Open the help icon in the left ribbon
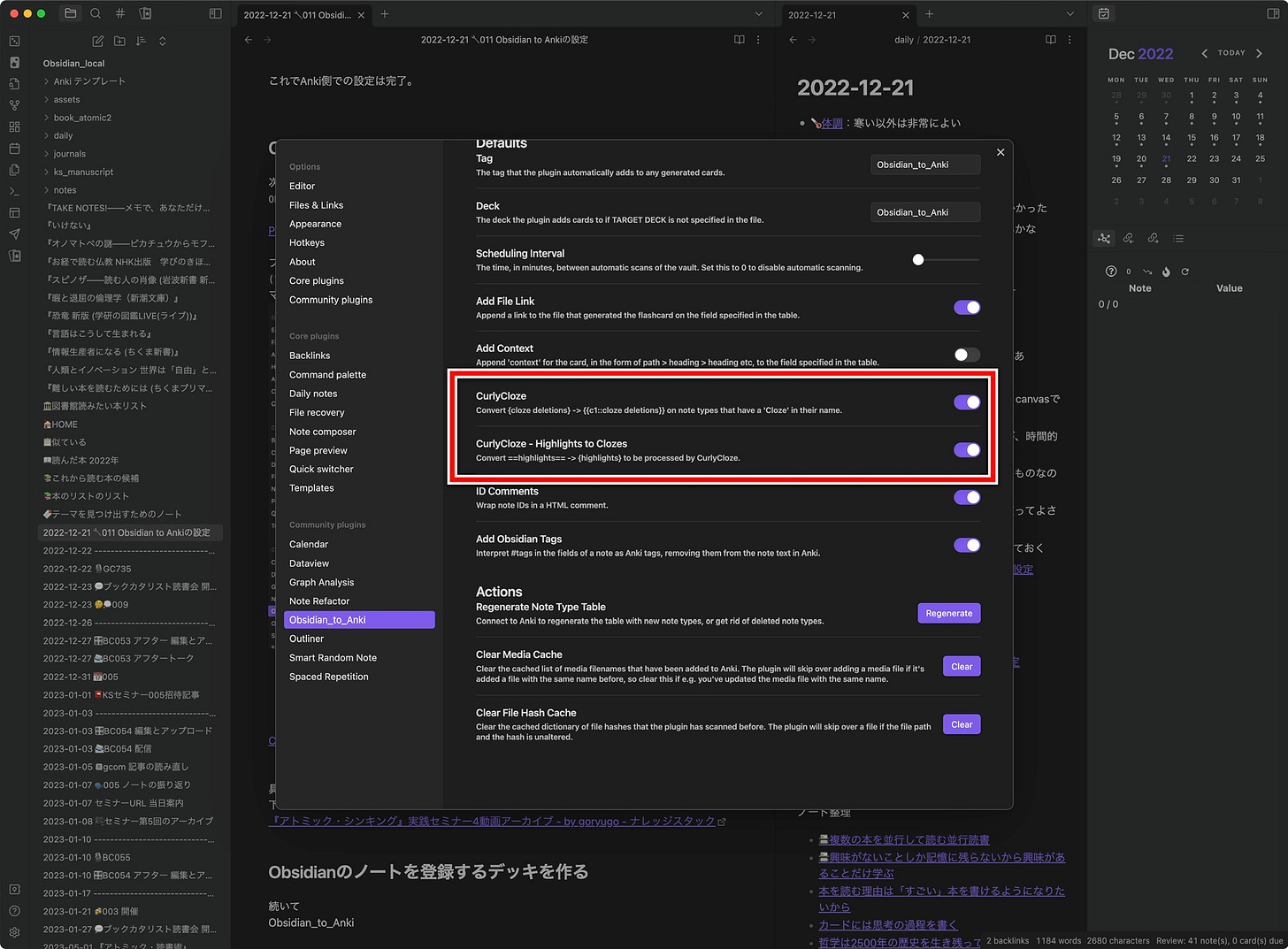This screenshot has width=1288, height=949. click(14, 911)
